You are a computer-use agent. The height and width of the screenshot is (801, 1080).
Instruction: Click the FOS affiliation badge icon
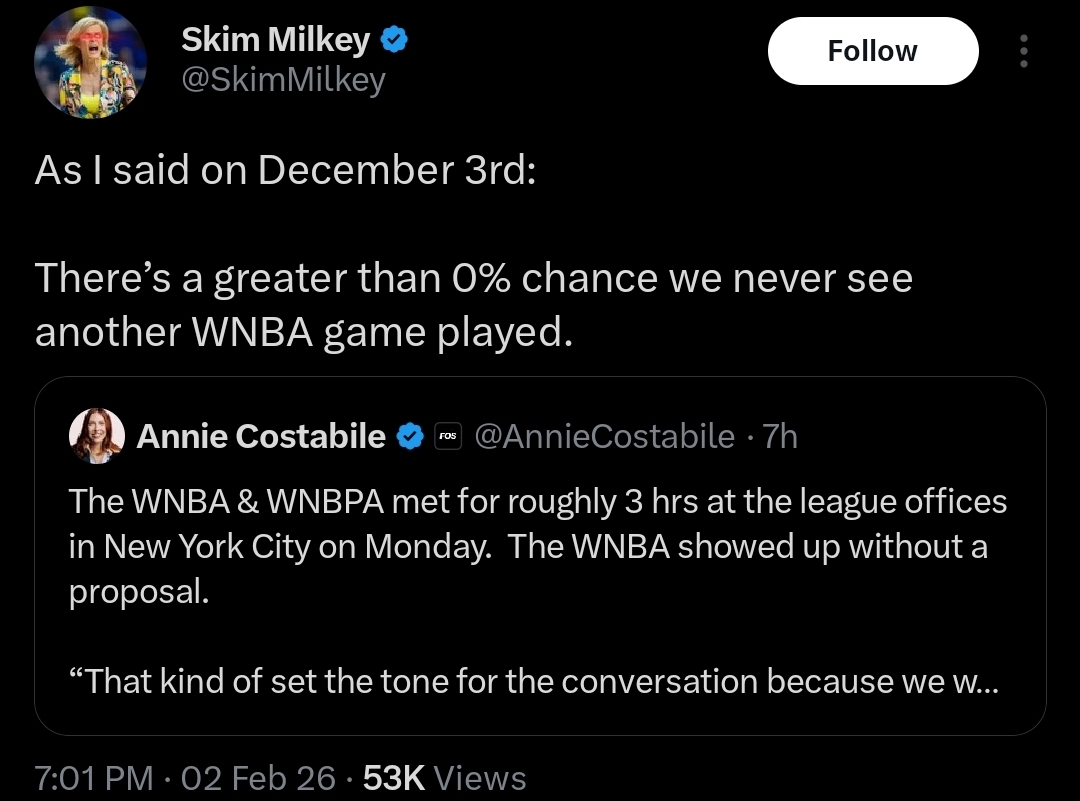click(448, 436)
